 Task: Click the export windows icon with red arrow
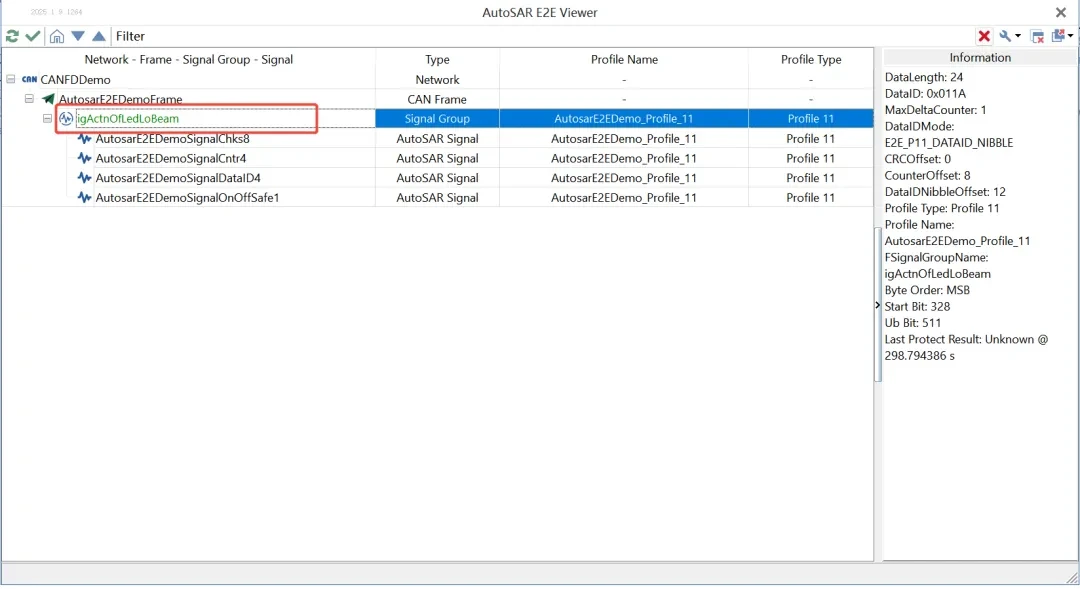[x=1059, y=35]
